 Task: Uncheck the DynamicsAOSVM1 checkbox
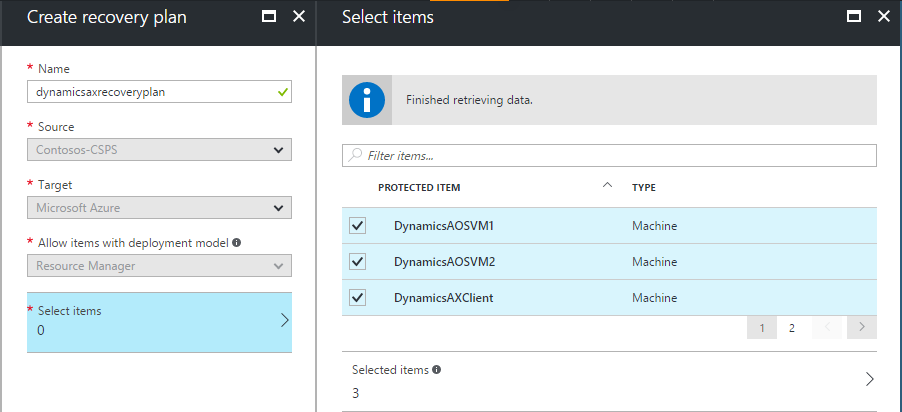[x=358, y=226]
